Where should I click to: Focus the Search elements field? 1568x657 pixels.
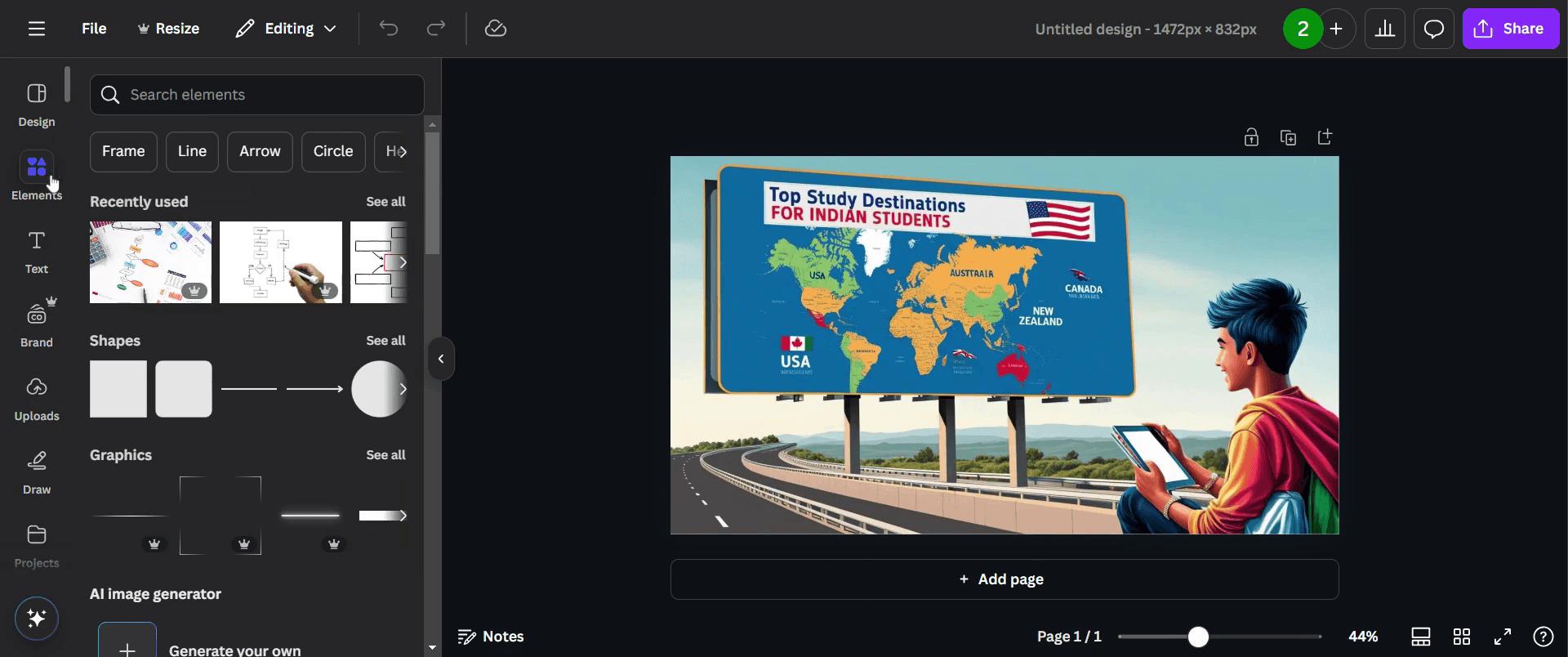(x=257, y=95)
